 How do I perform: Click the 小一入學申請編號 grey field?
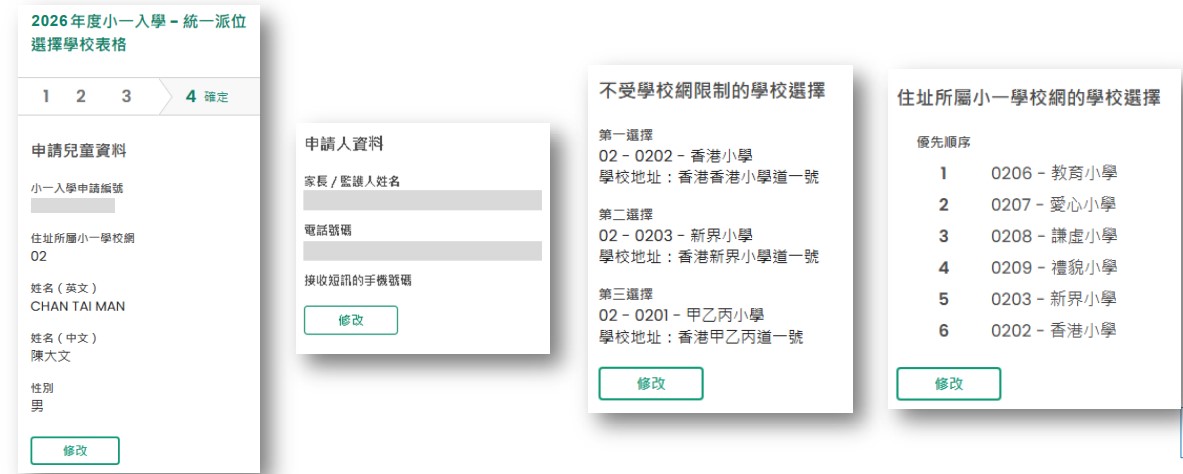click(x=72, y=206)
